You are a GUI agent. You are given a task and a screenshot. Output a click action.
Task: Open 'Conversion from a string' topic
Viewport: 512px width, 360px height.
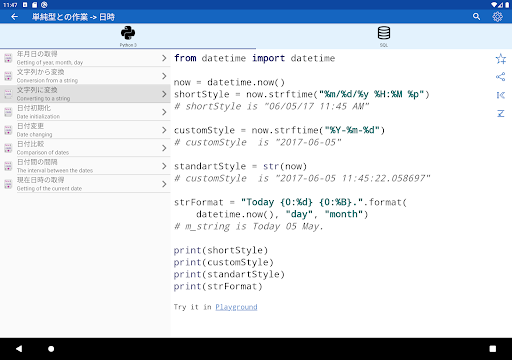tap(85, 76)
